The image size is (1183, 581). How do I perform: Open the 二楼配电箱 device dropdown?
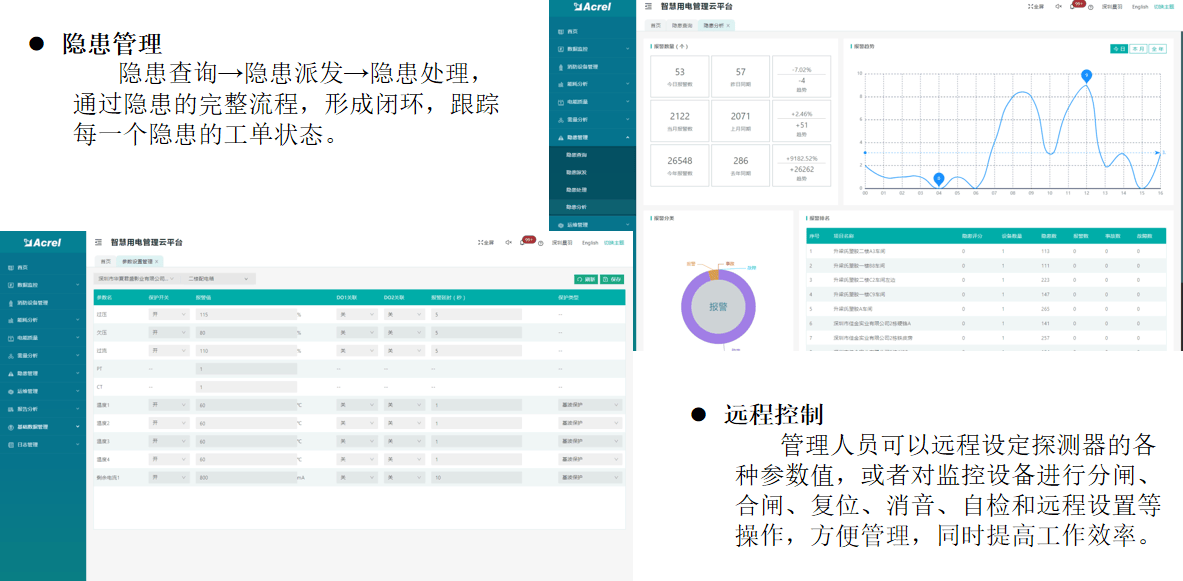219,279
